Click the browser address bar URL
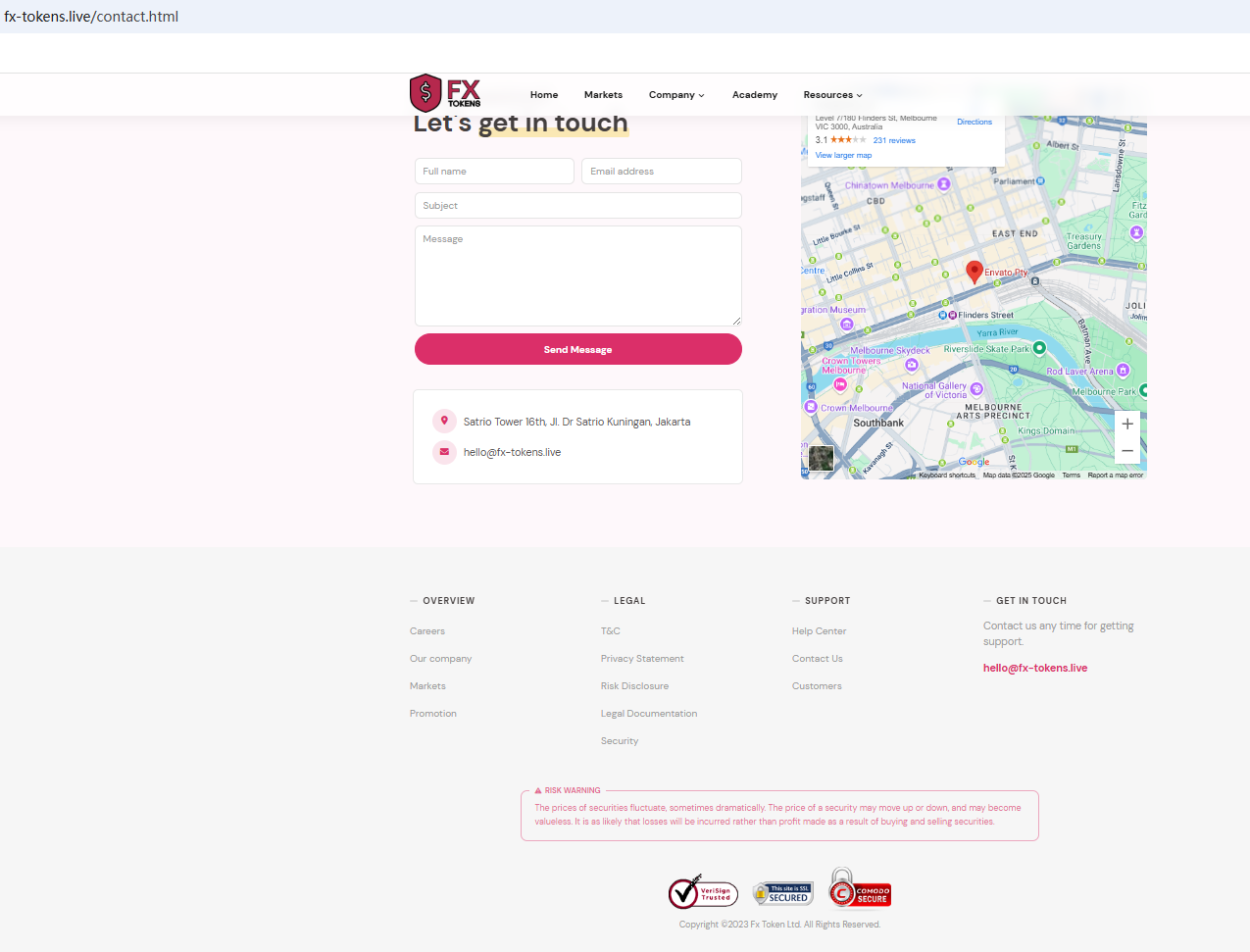The image size is (1250, 952). coord(91,17)
